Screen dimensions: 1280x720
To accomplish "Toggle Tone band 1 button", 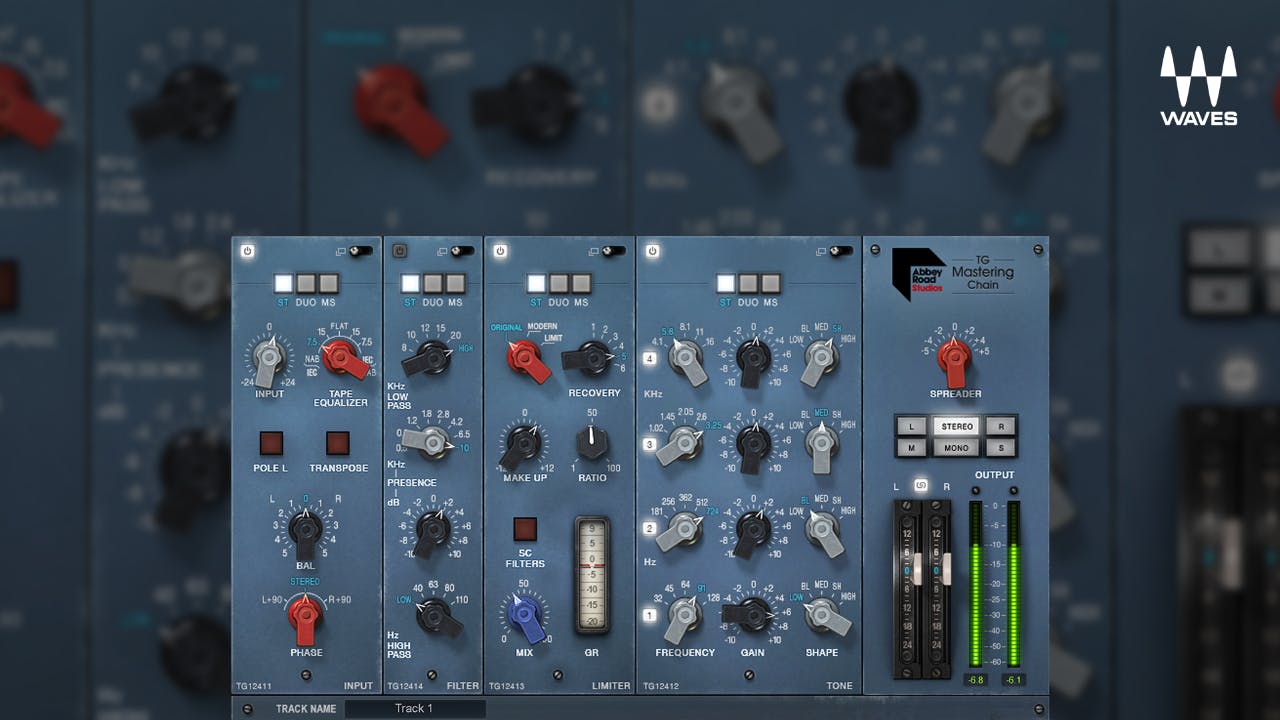I will click(650, 614).
